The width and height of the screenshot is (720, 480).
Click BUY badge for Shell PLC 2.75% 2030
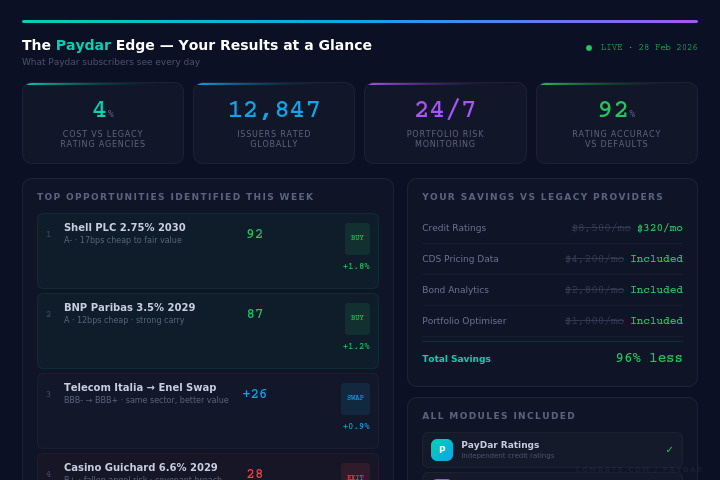tap(357, 238)
